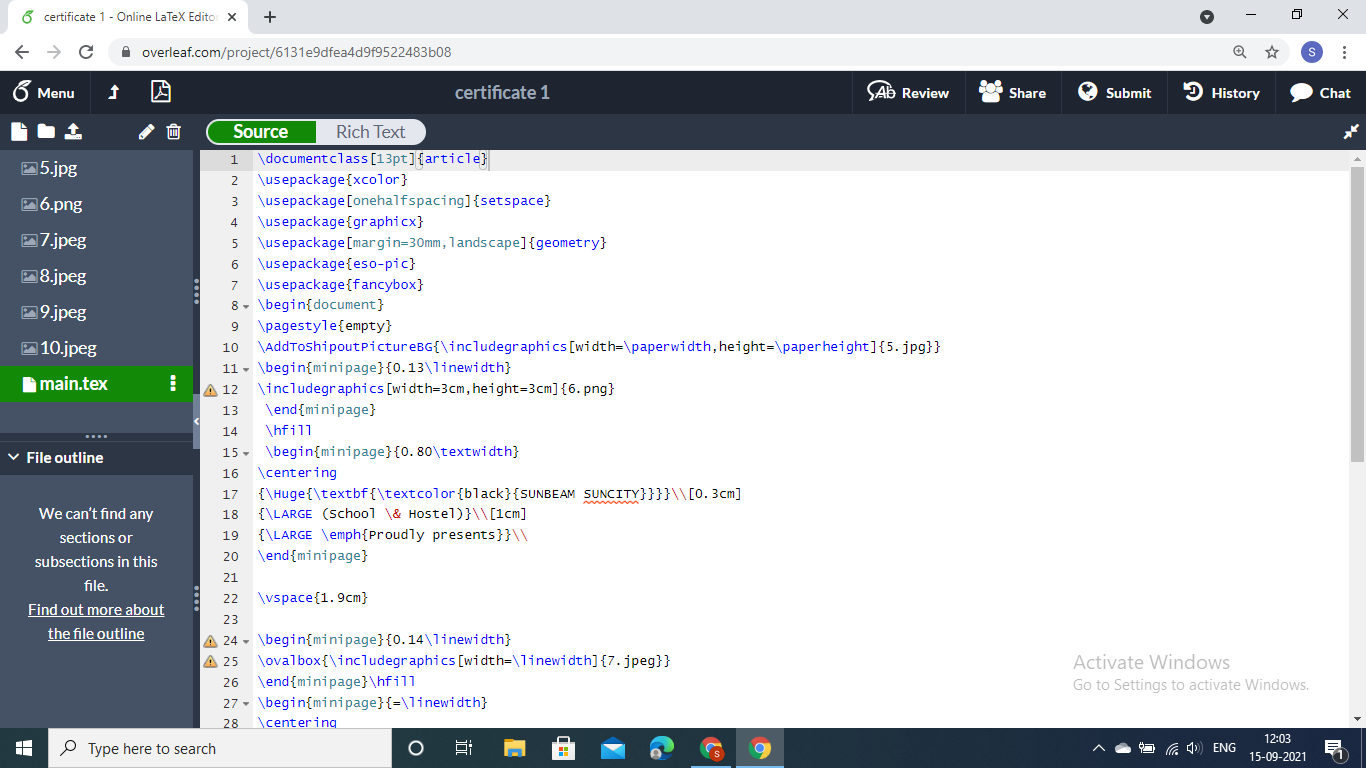Image resolution: width=1366 pixels, height=768 pixels.
Task: Rename the file with the pencil icon
Action: tap(146, 131)
